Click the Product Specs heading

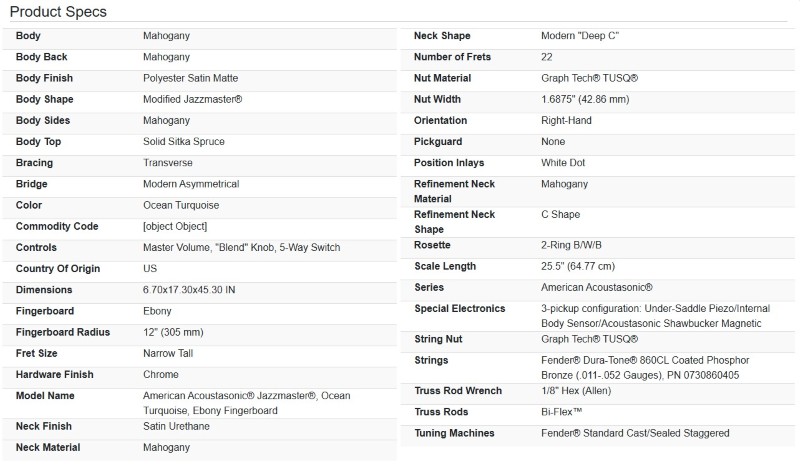pyautogui.click(x=58, y=12)
